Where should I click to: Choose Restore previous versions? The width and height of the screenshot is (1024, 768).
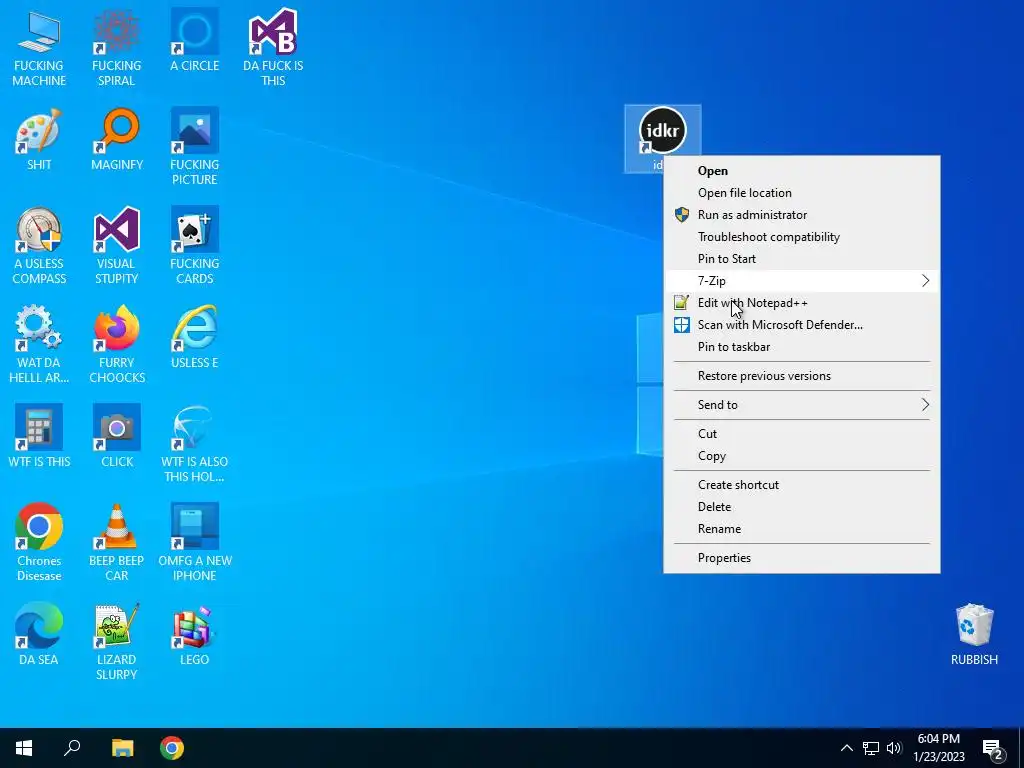pos(802,376)
